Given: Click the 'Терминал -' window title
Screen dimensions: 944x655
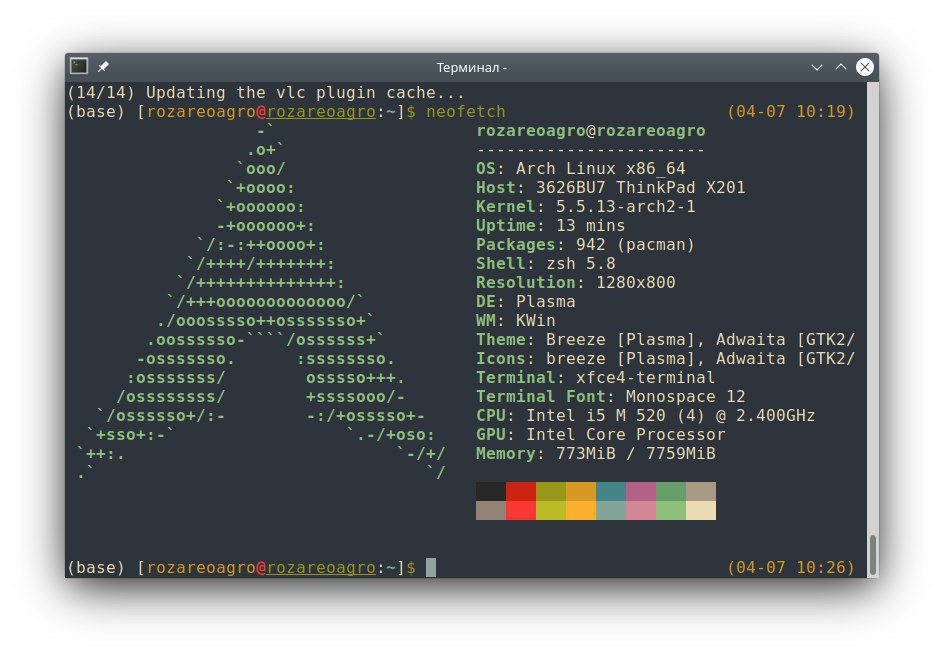Looking at the screenshot, I should pyautogui.click(x=471, y=67).
